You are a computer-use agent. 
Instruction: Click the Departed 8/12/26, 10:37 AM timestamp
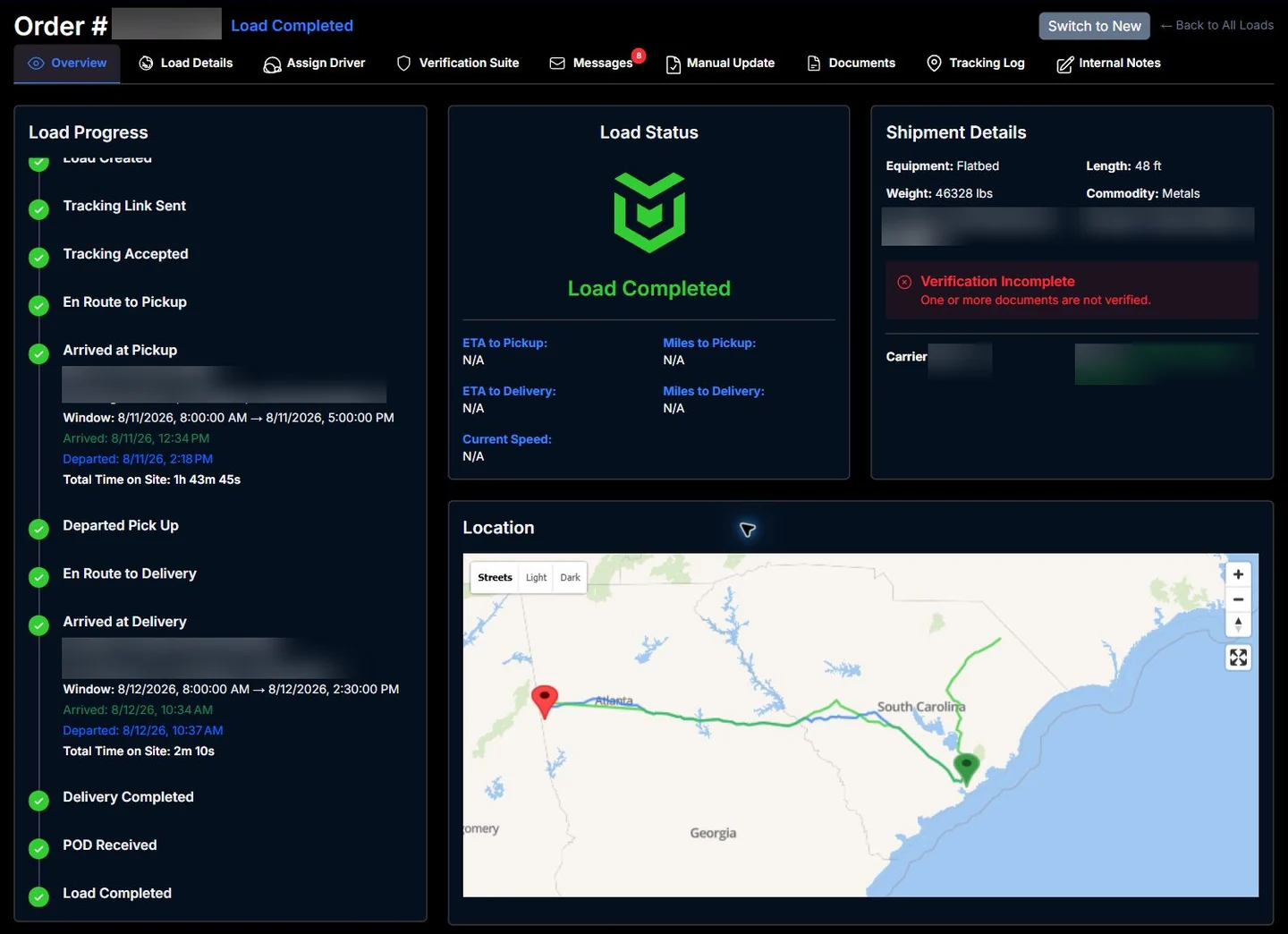143,730
